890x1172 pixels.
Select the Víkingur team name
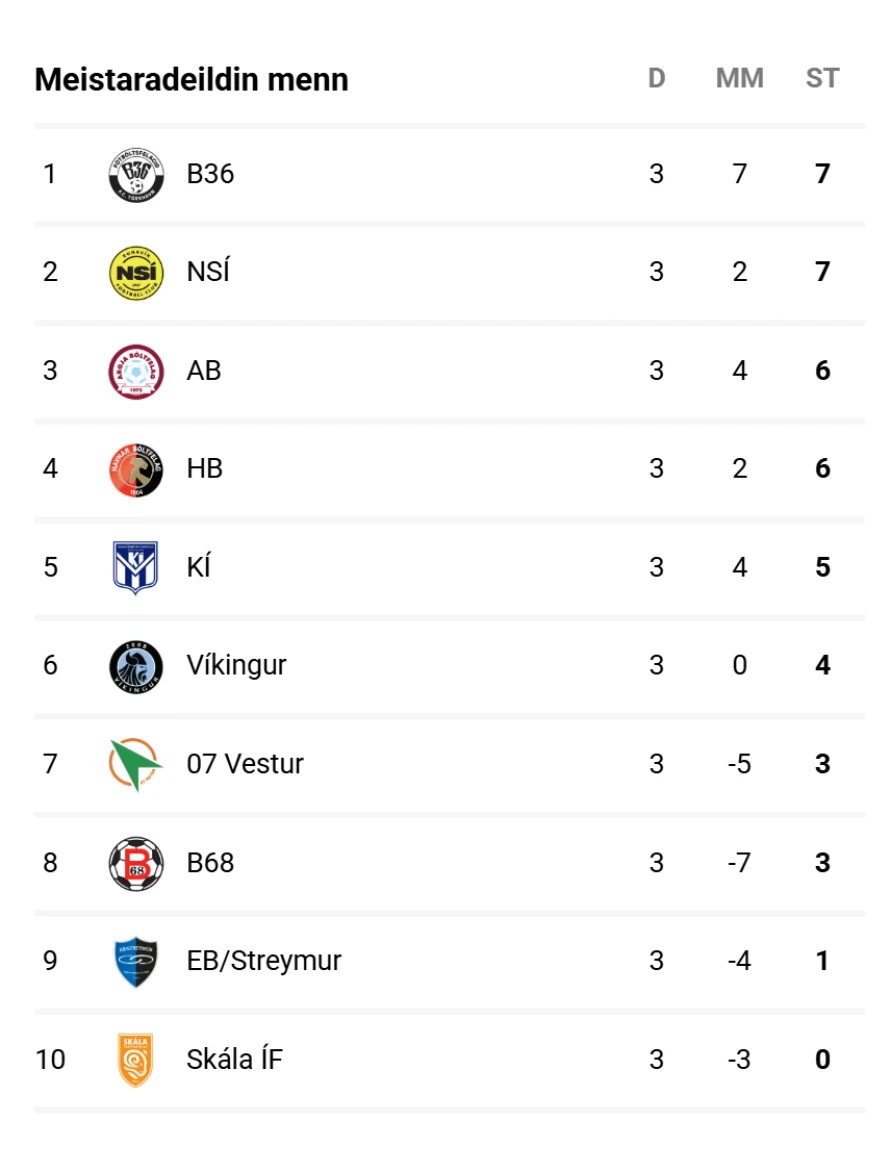236,666
